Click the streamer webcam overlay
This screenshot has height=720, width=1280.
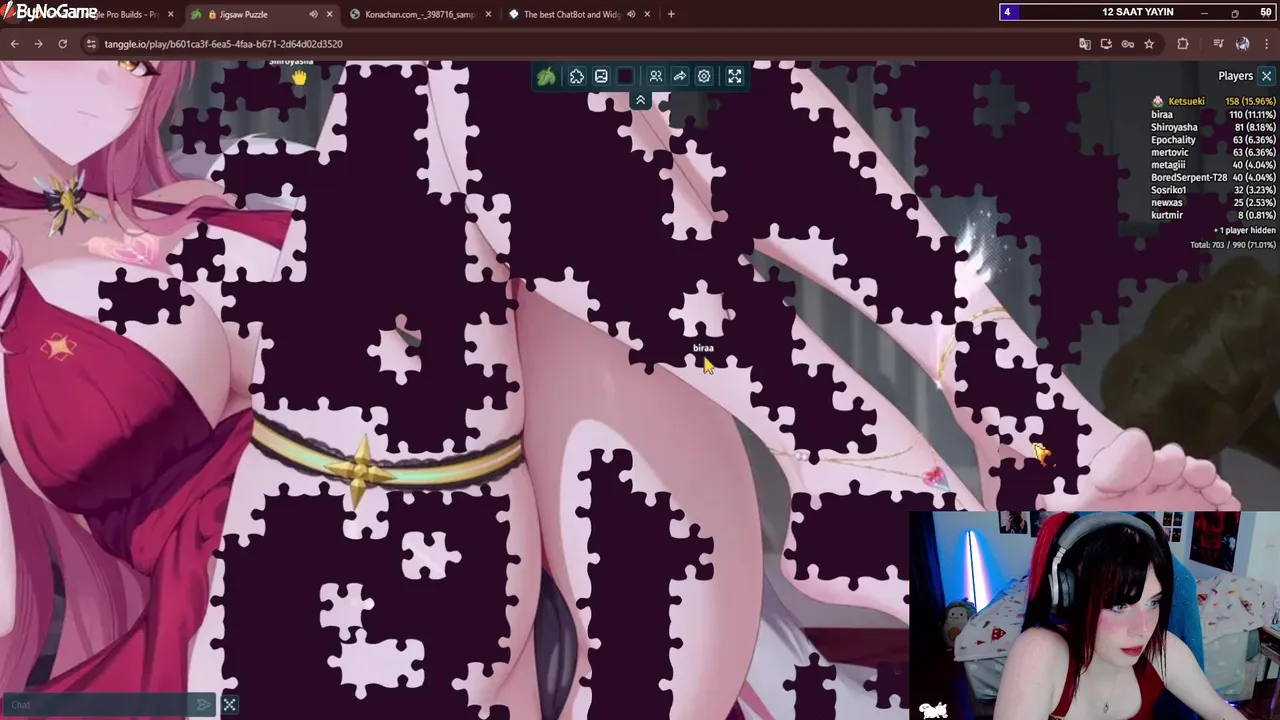coord(1094,615)
